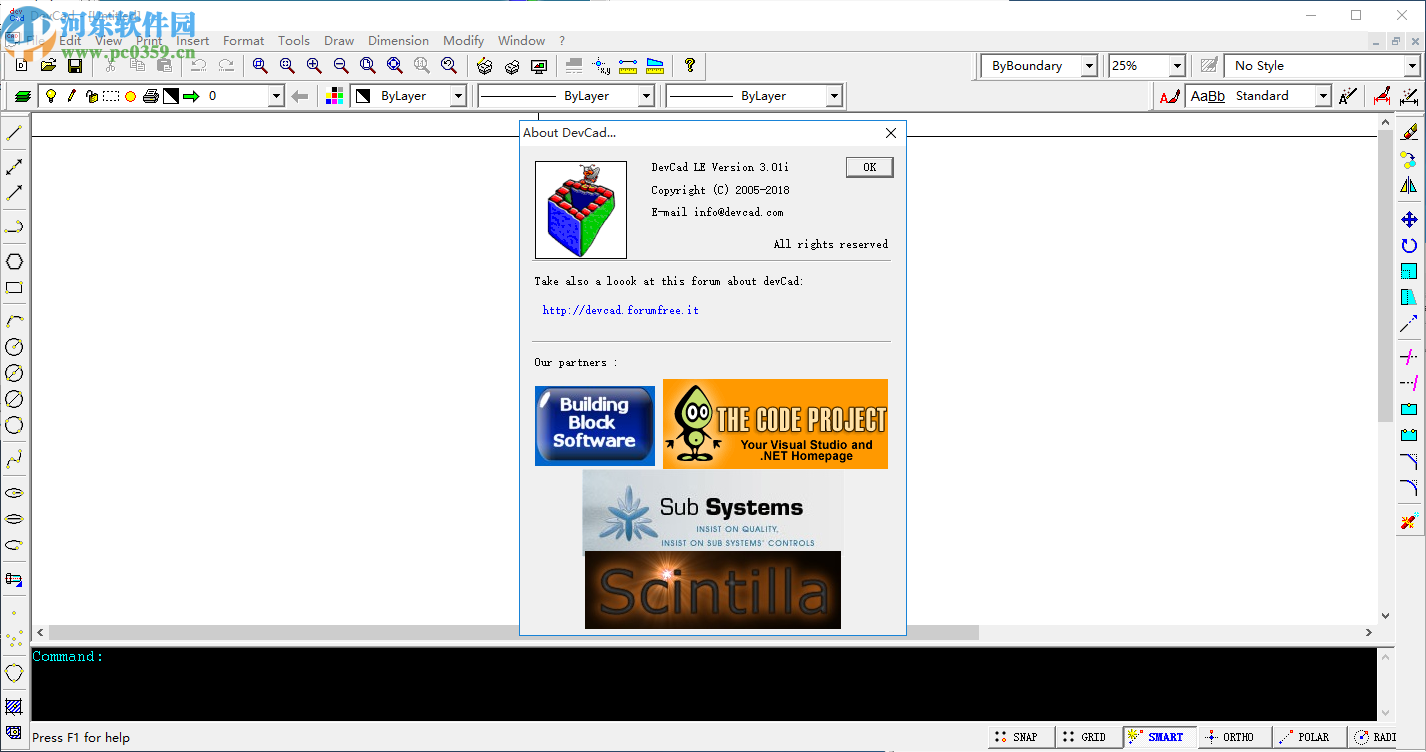Viewport: 1426px width, 752px height.
Task: Save the drawing with the floppy disk icon
Action: [75, 66]
